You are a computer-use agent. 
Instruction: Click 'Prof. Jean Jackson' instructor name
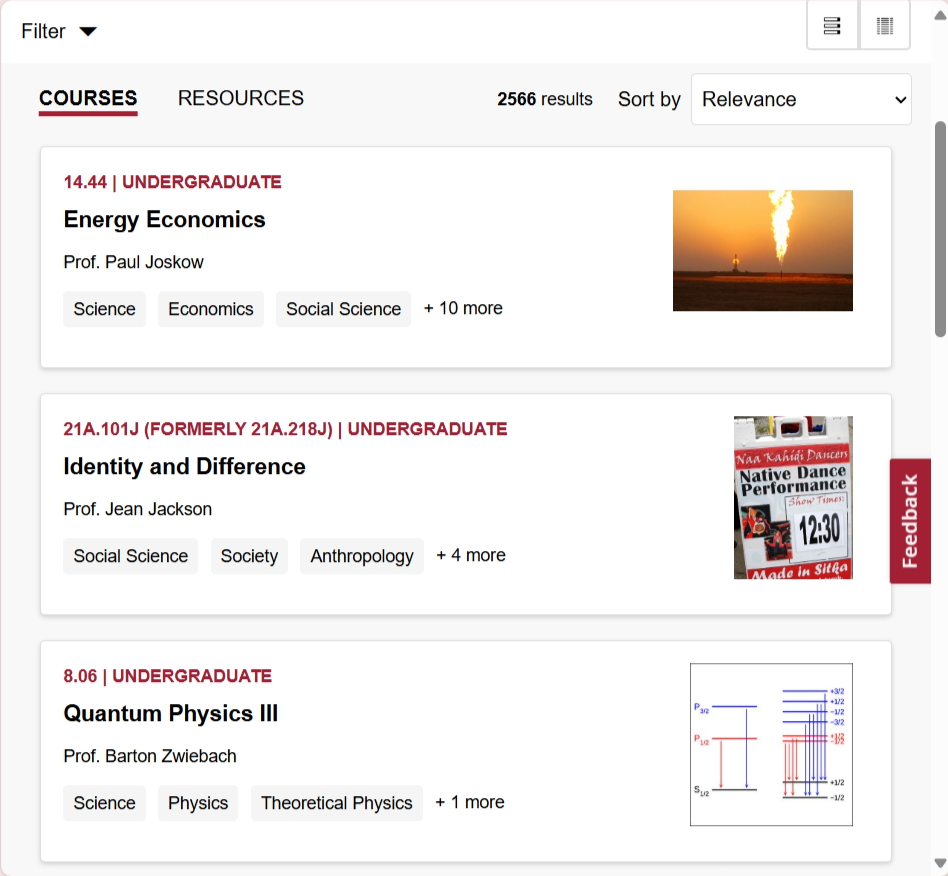coord(138,509)
